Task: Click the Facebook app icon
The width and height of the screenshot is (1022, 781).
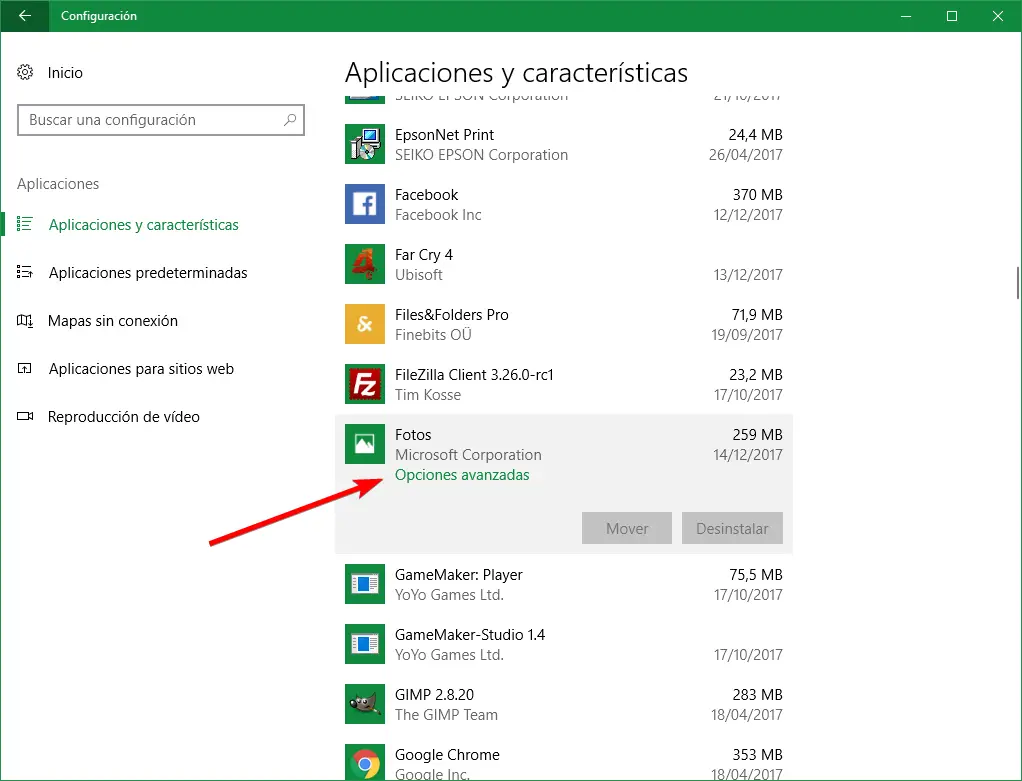Action: pos(365,204)
